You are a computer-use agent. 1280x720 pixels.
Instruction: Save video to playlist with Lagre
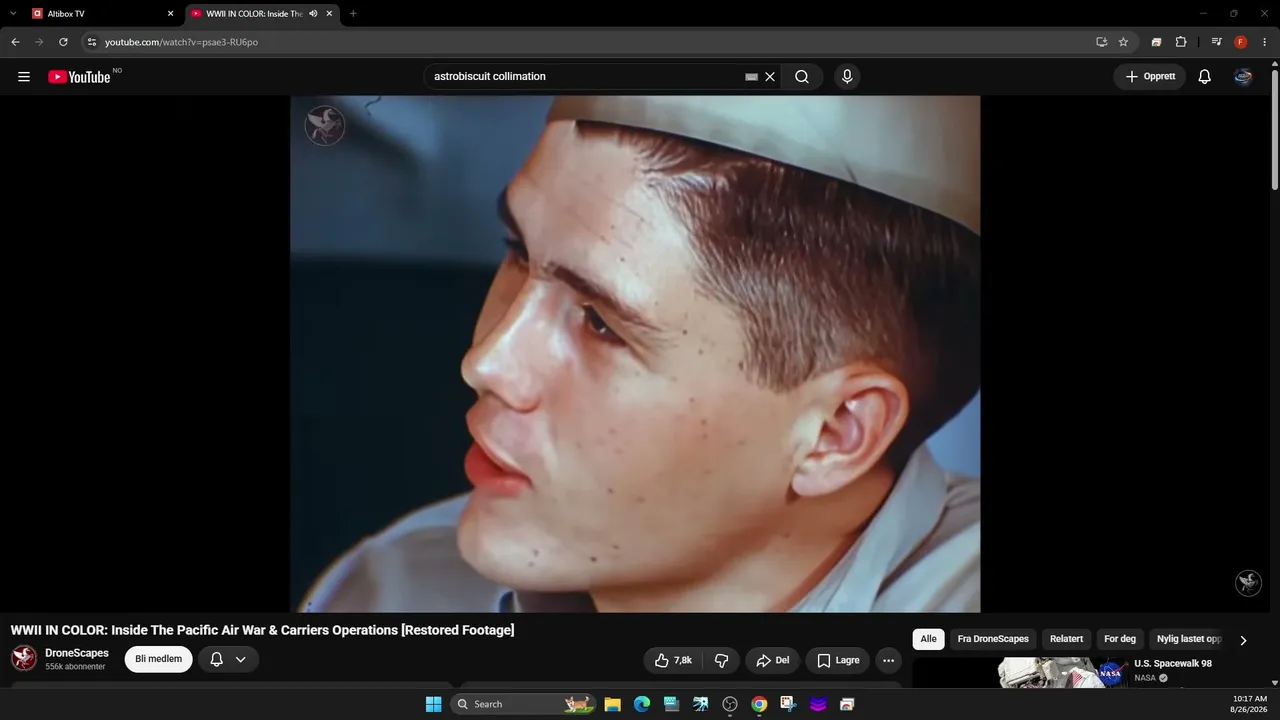coord(838,660)
